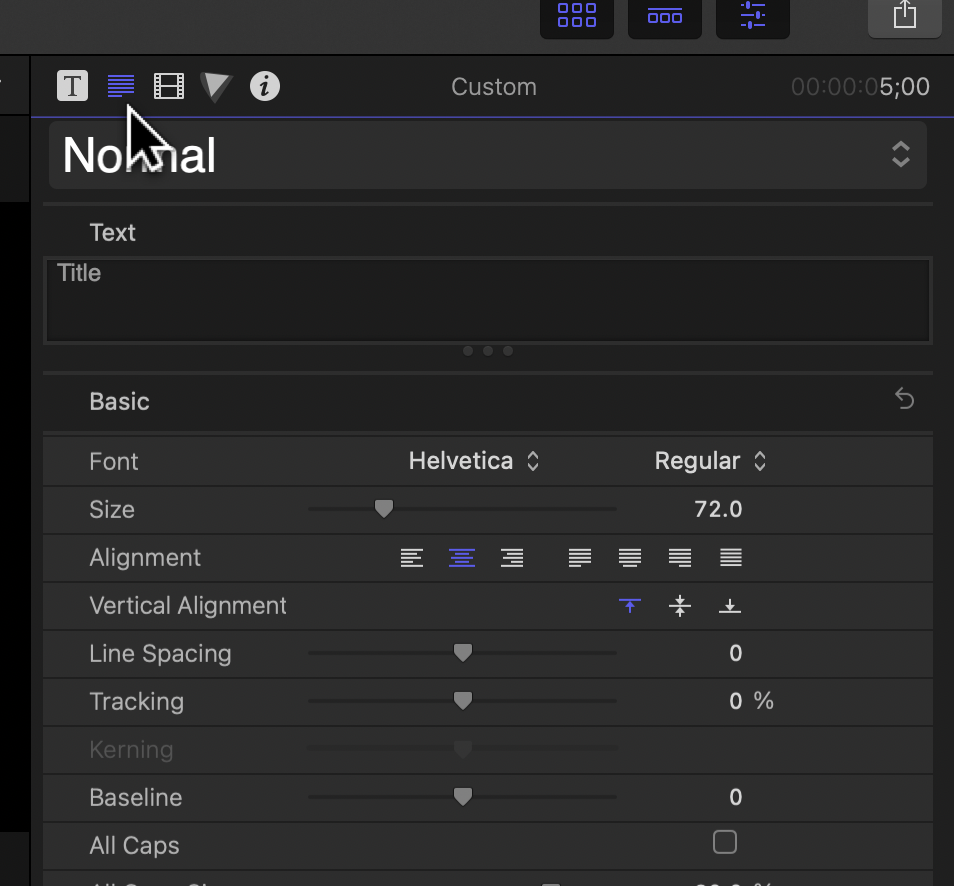Set text alignment to left
The image size is (954, 886).
[x=412, y=558]
